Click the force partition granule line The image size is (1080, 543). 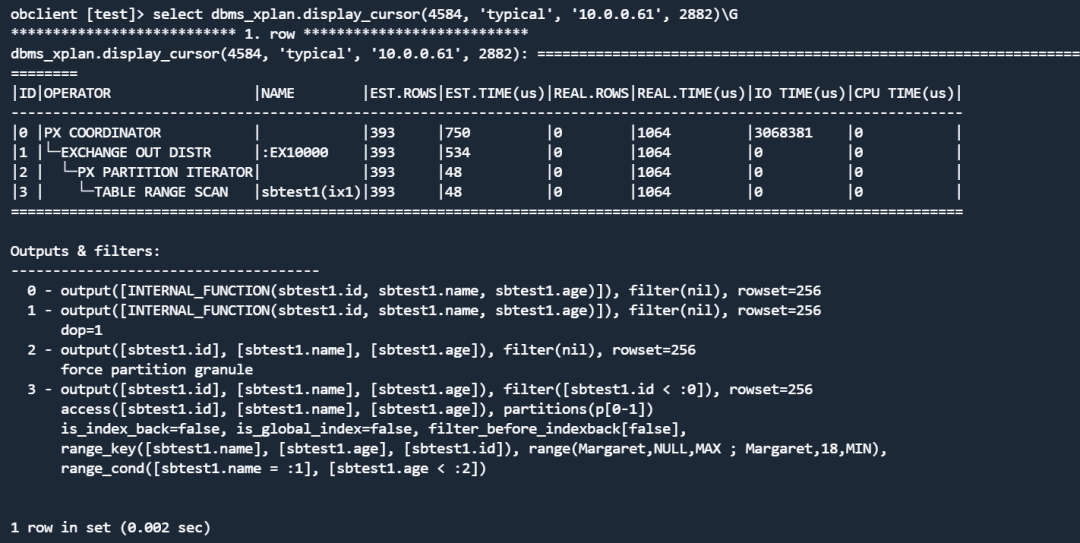[x=156, y=369]
